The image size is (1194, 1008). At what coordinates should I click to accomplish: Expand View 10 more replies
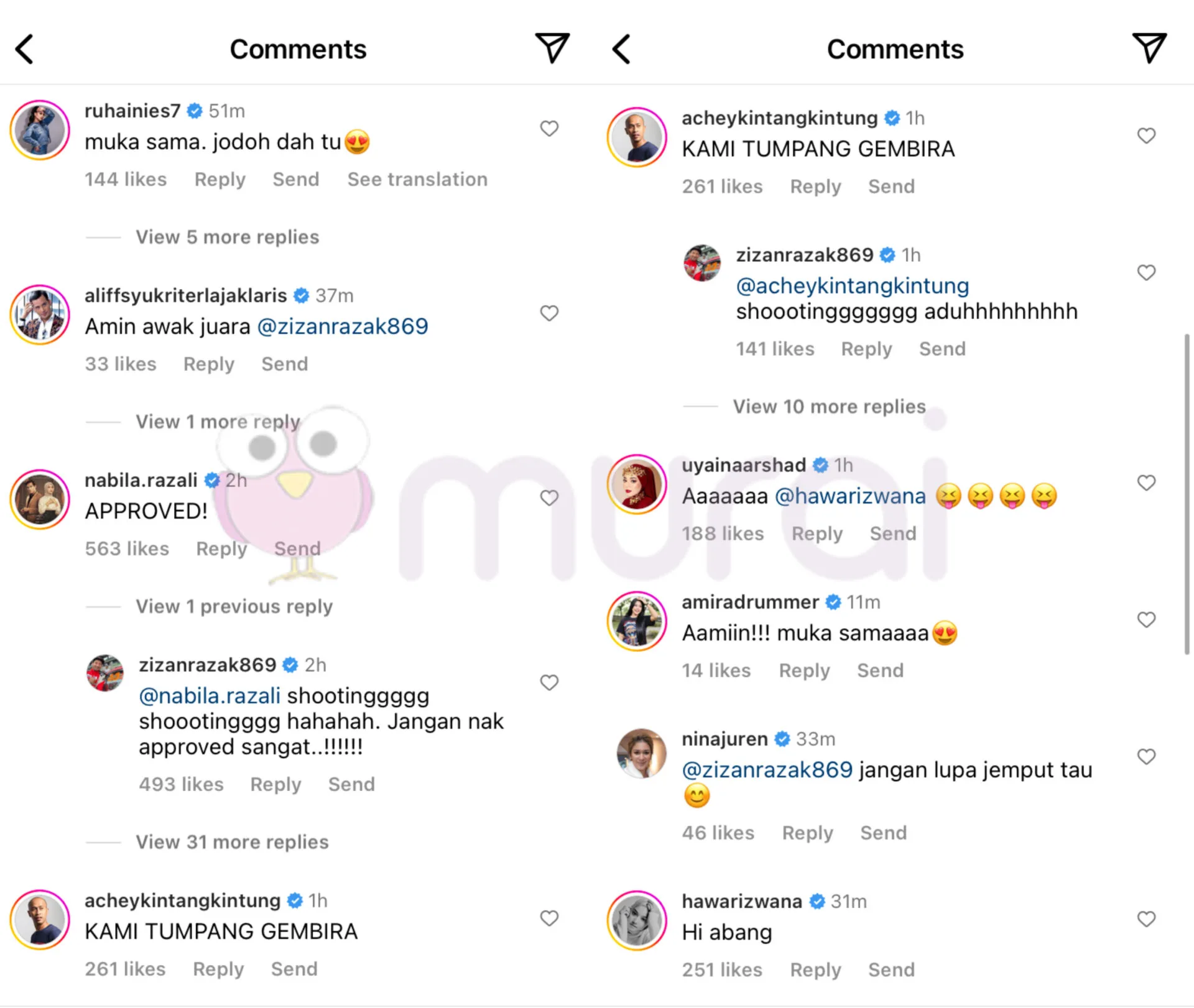coord(829,407)
